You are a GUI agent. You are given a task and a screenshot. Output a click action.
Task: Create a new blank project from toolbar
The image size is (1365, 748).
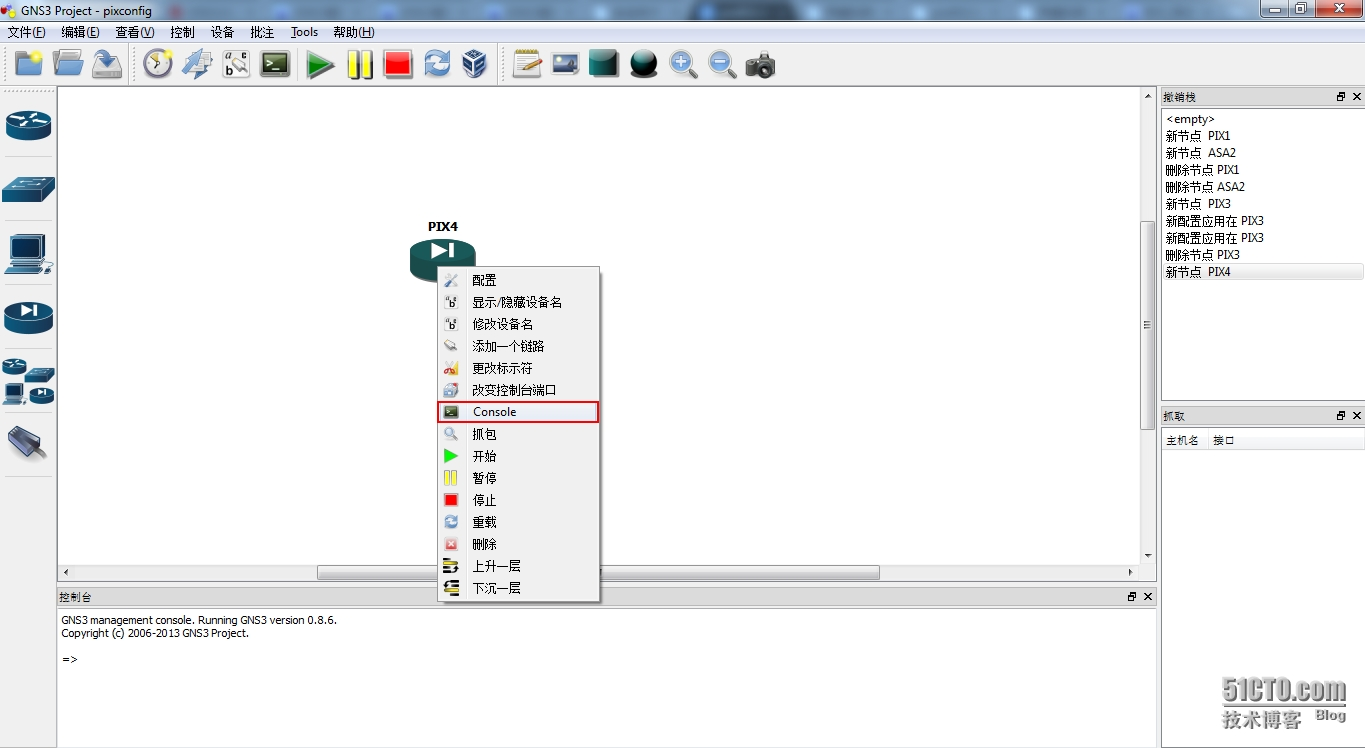pyautogui.click(x=29, y=64)
